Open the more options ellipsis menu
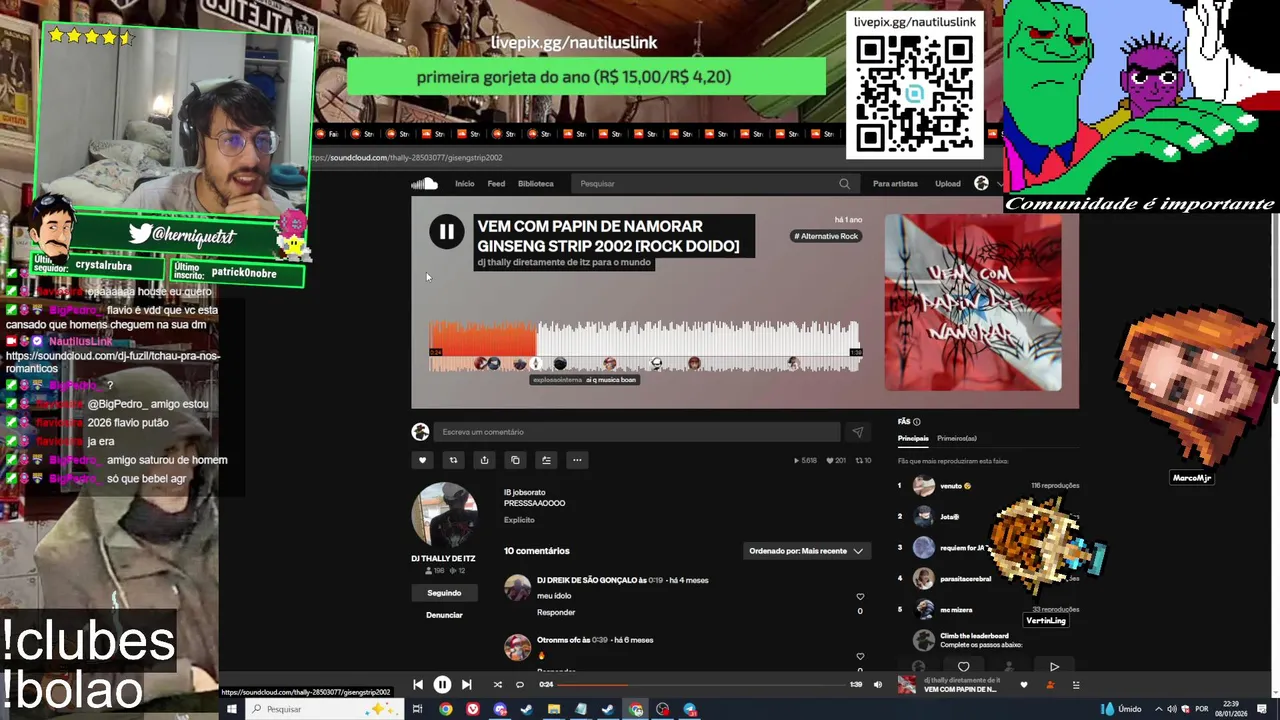 (577, 460)
